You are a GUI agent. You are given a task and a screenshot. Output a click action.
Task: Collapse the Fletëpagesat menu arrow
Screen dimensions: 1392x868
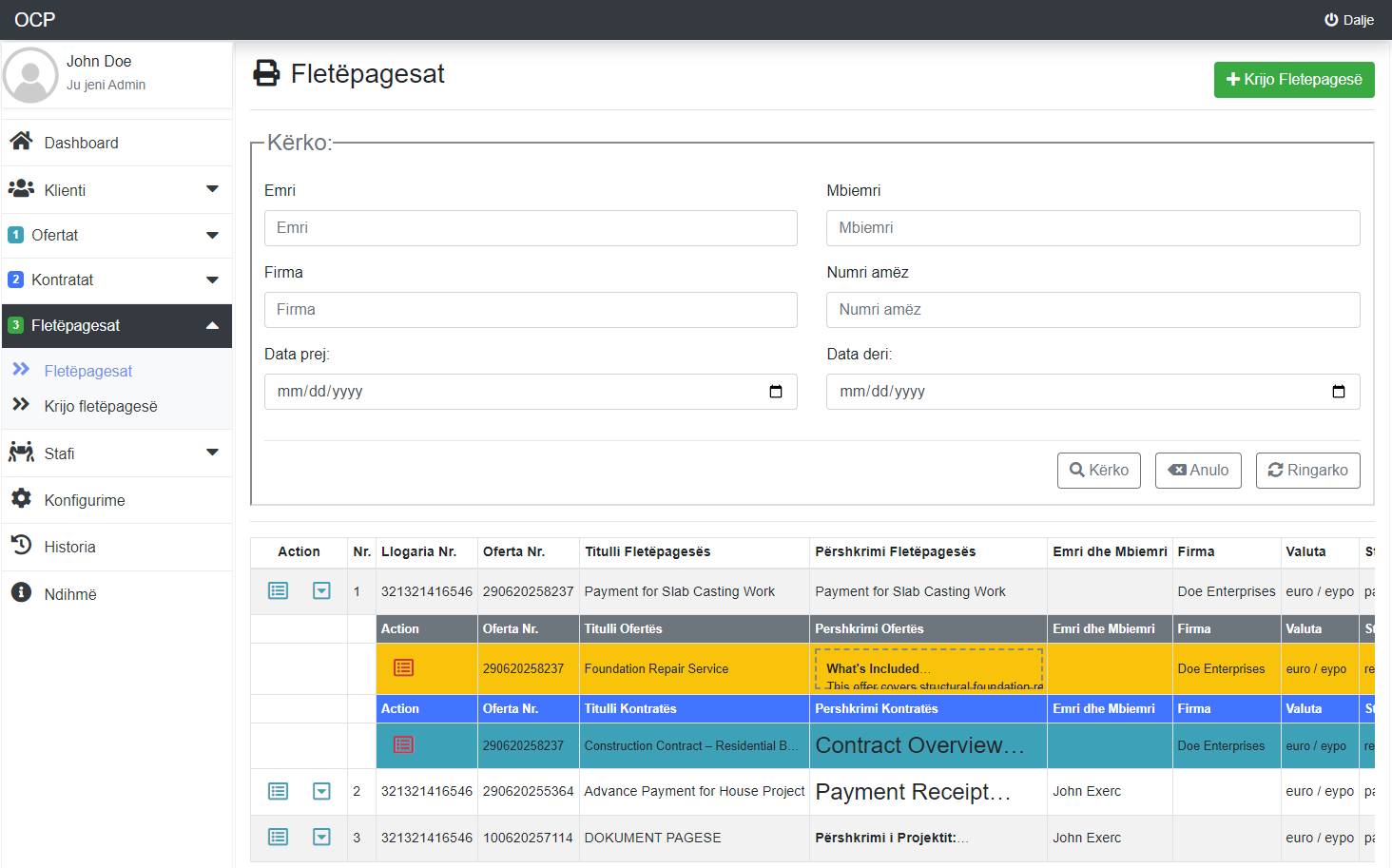[212, 325]
